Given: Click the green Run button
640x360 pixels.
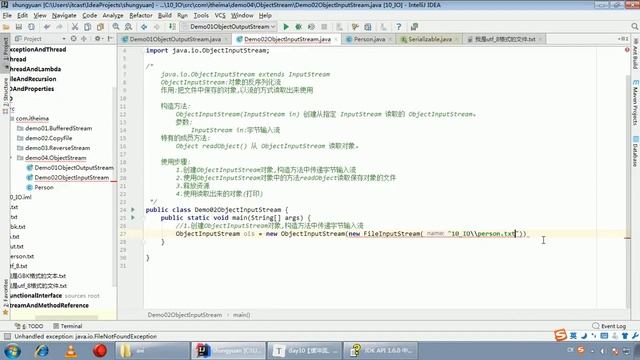Looking at the screenshot, I should pyautogui.click(x=286, y=27).
